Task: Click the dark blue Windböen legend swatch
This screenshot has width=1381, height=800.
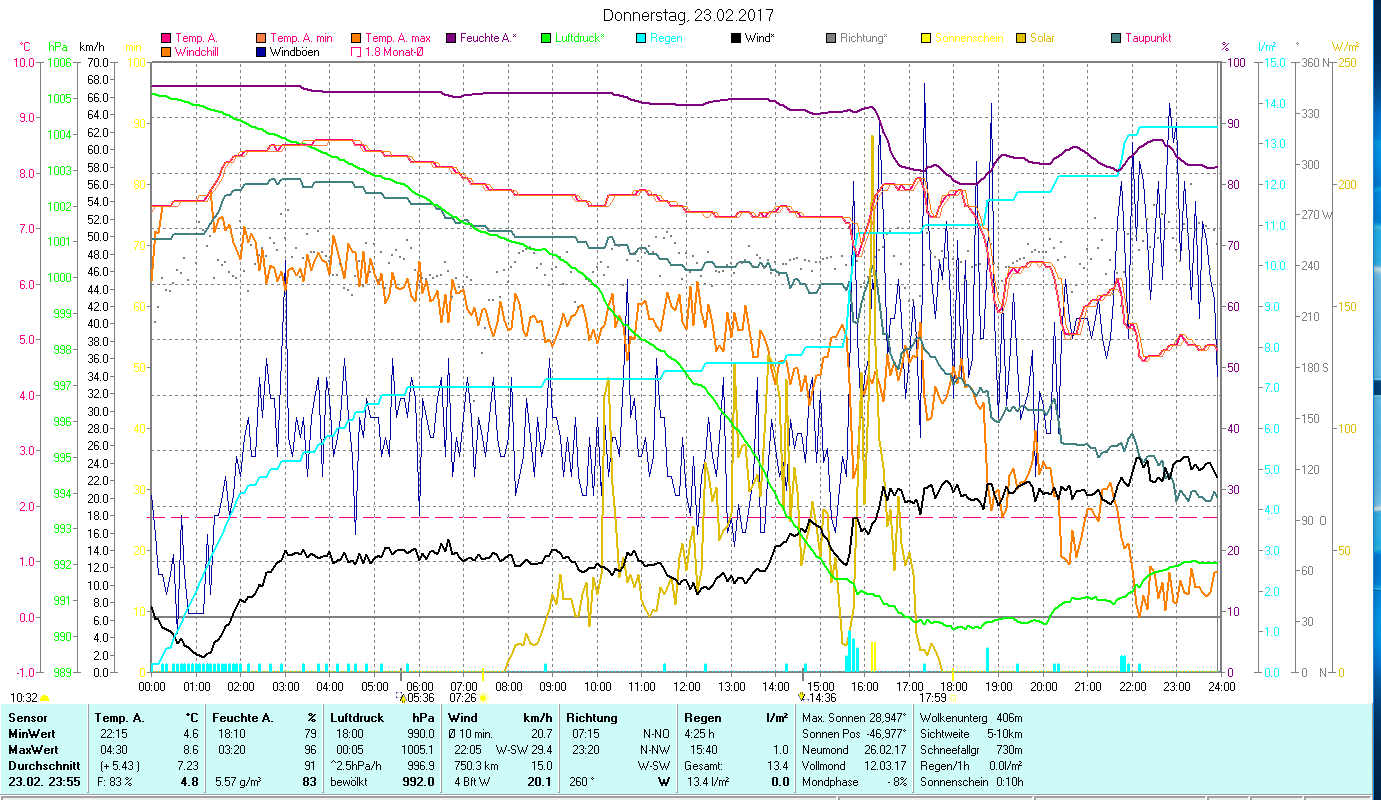Action: pos(260,51)
